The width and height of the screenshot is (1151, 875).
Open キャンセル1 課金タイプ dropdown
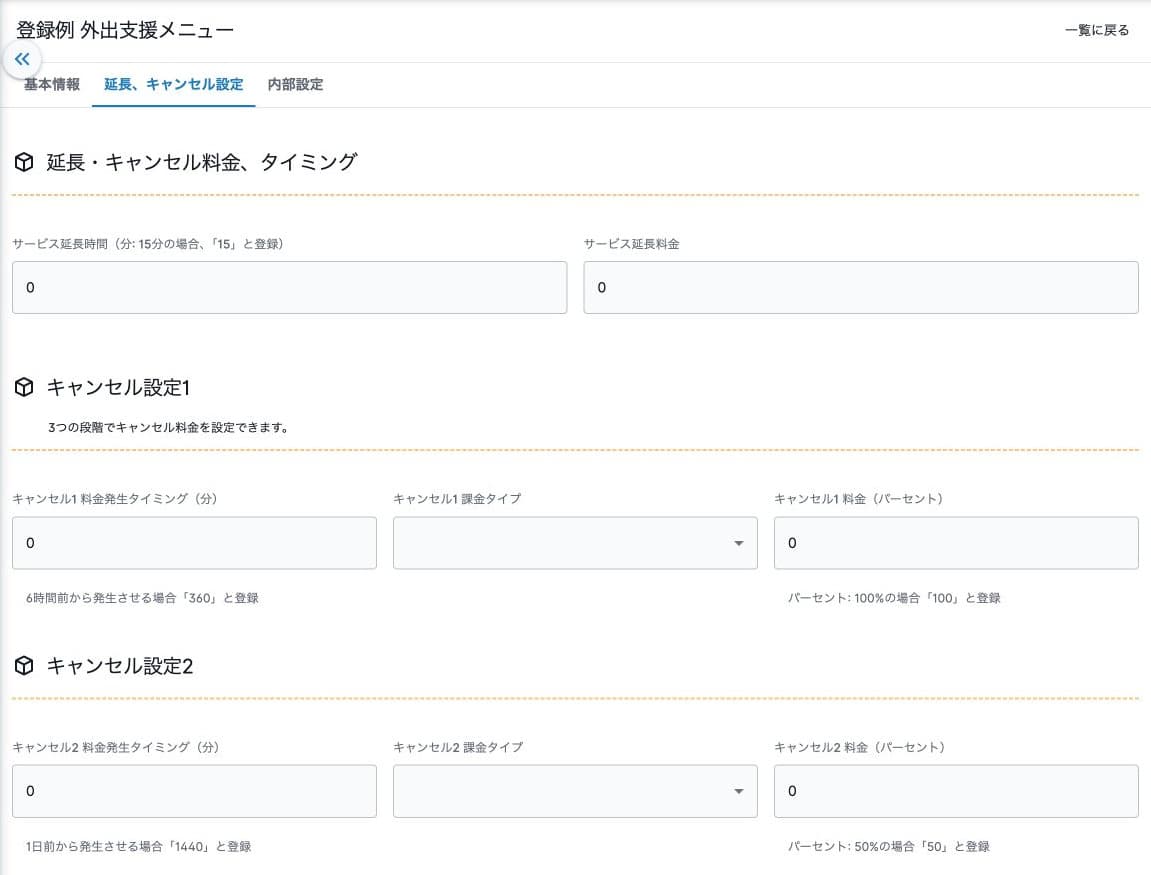tap(576, 543)
